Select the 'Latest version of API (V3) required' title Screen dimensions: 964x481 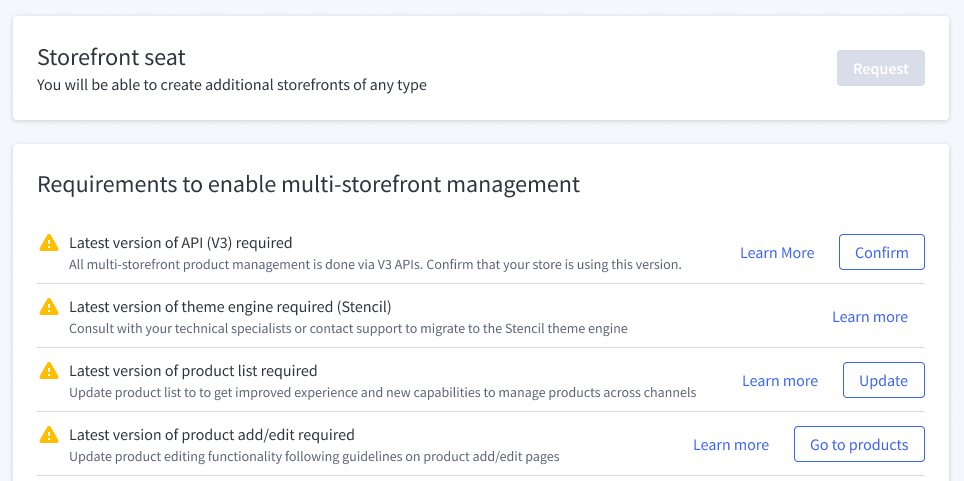coord(180,243)
